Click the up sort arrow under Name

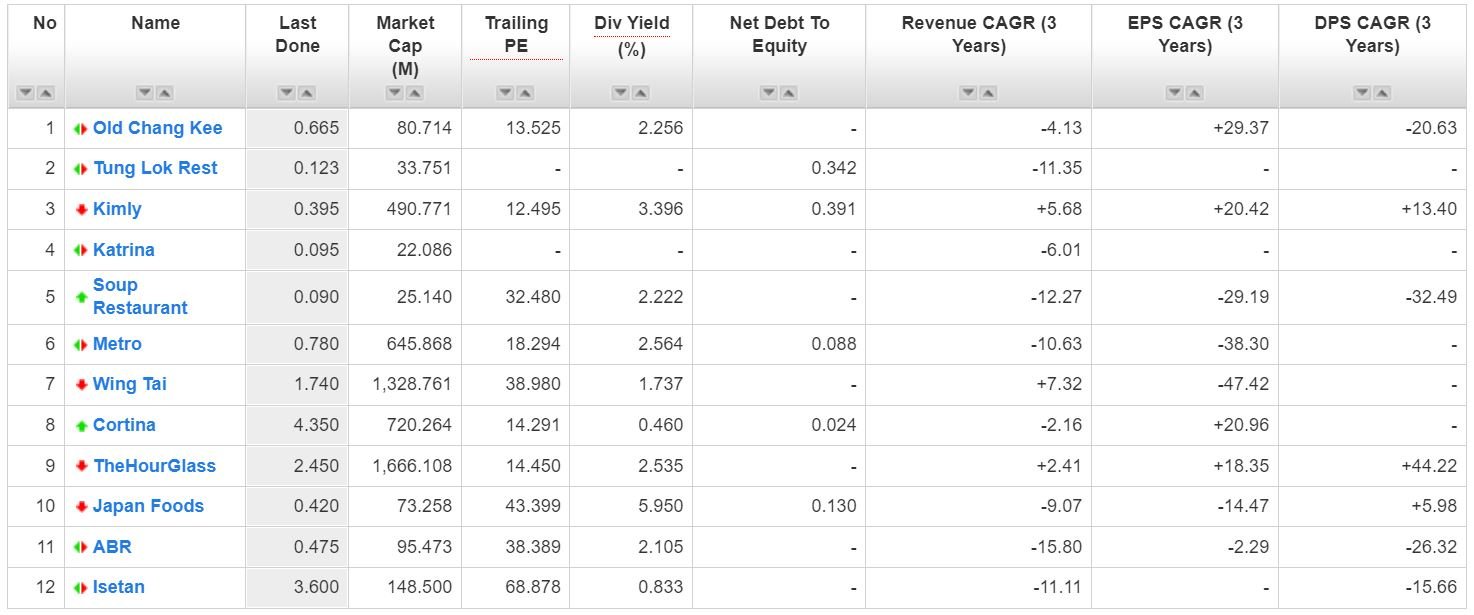165,93
